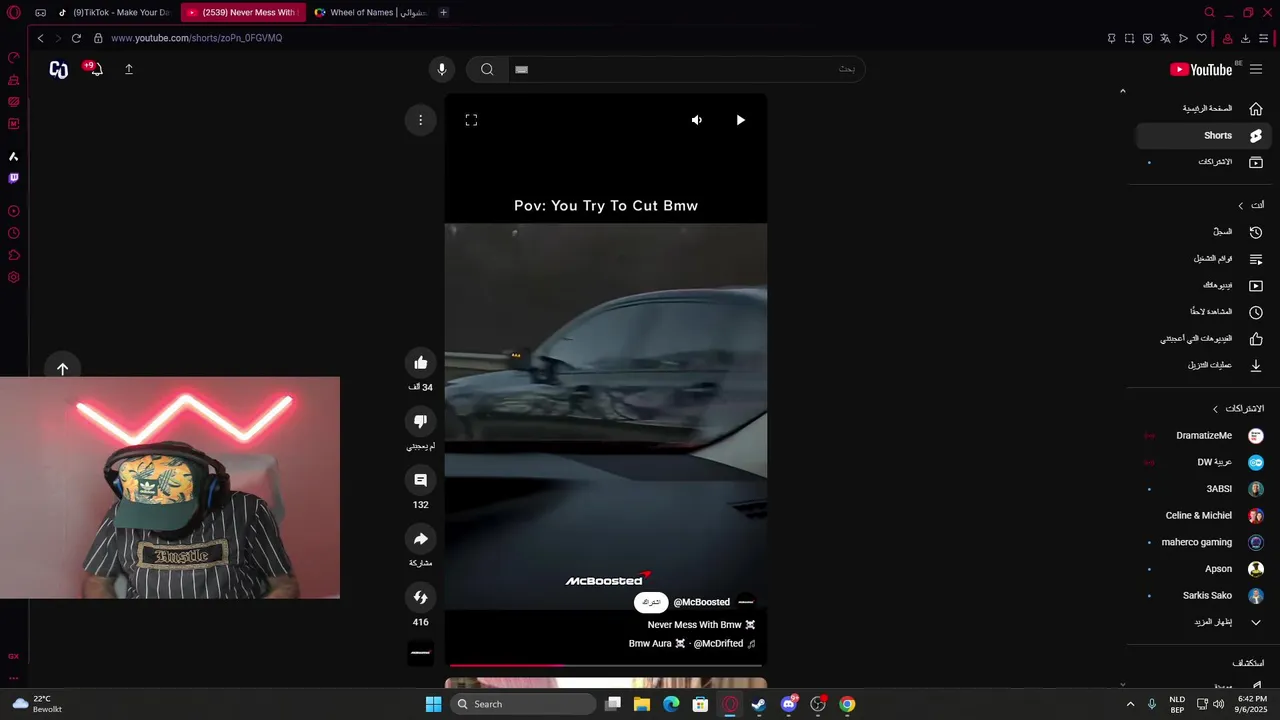Open Twitch in the Opera sidebar
The image size is (1280, 720).
(x=14, y=178)
